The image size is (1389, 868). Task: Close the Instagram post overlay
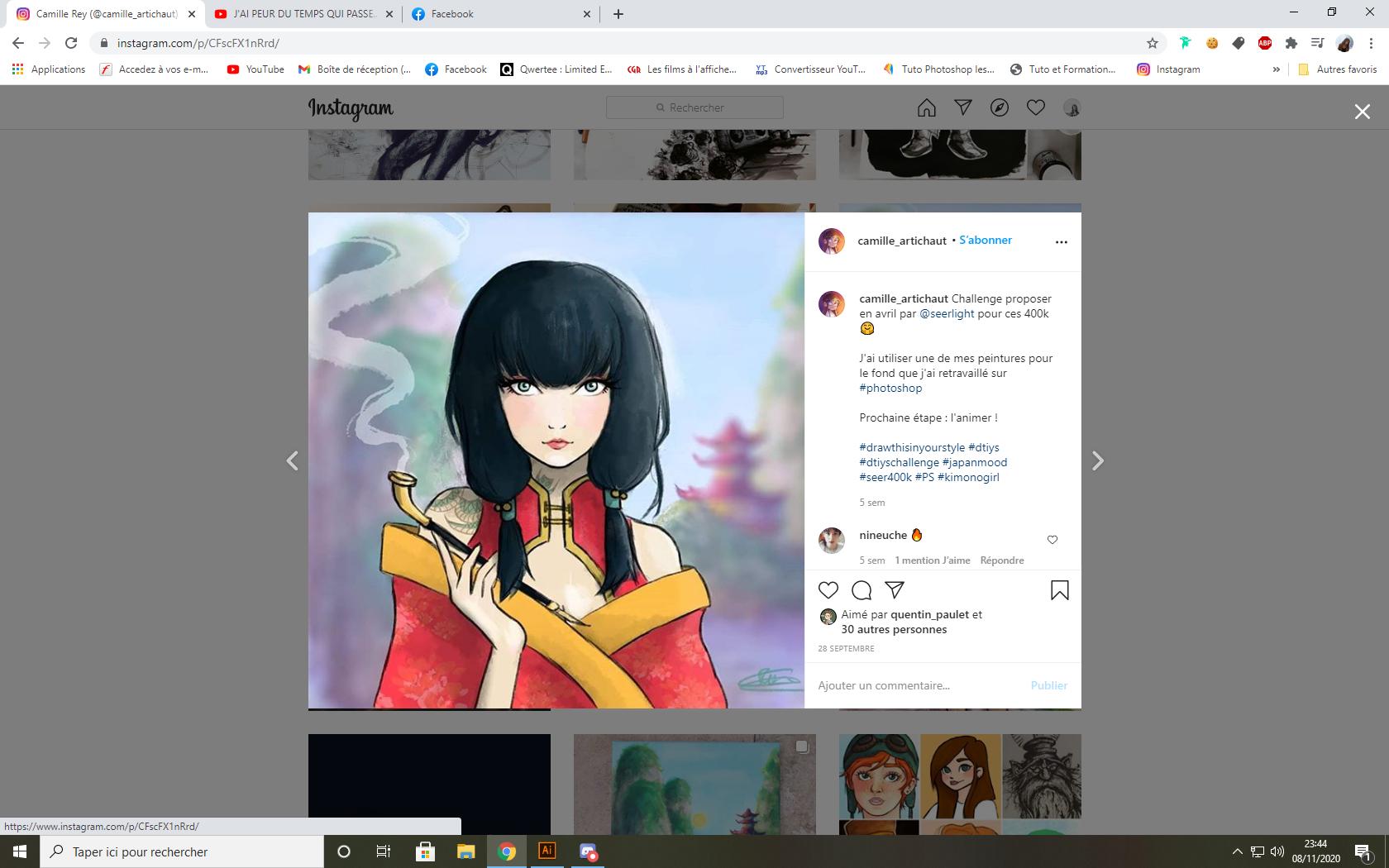pos(1362,111)
